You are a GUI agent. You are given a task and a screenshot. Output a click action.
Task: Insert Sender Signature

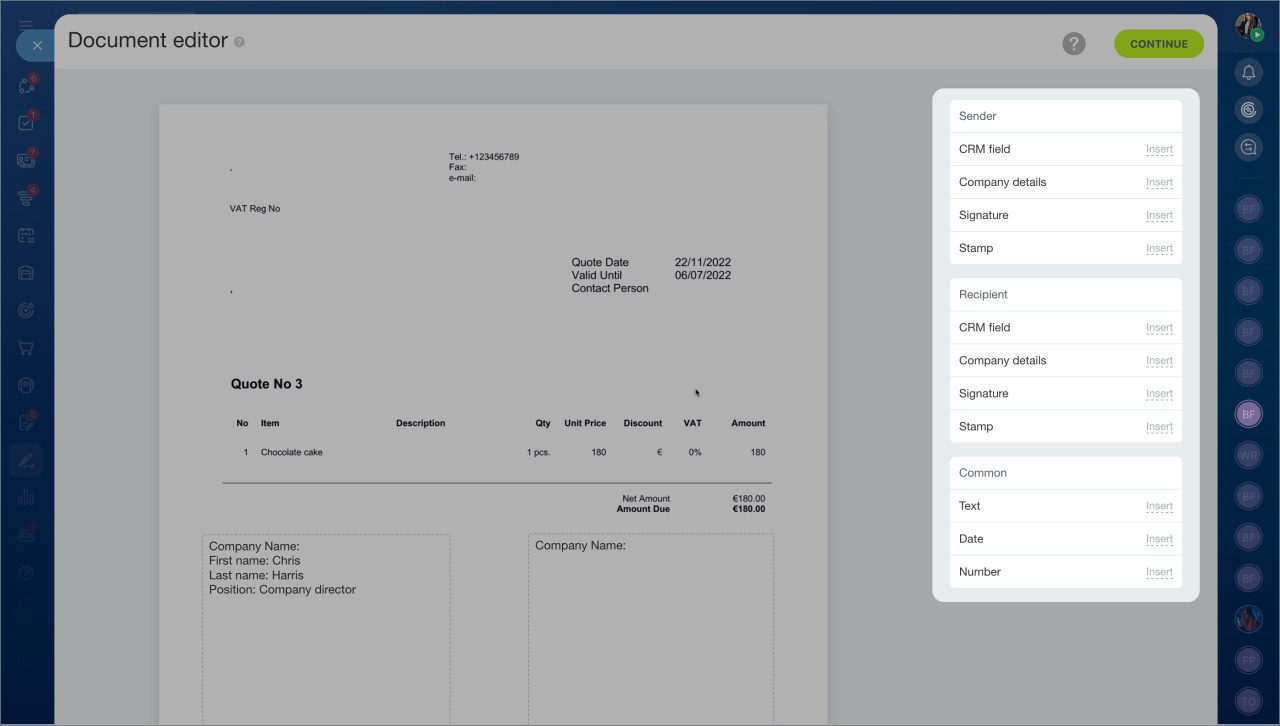pos(1159,216)
